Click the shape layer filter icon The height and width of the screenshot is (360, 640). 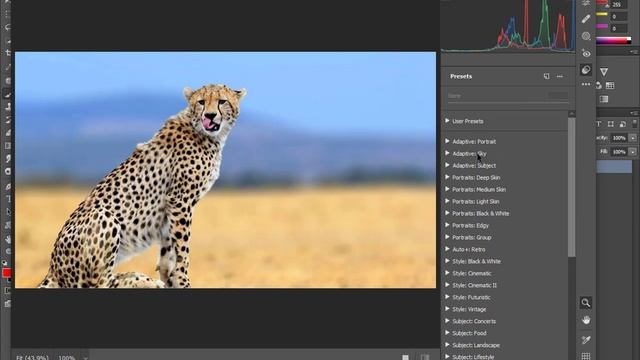pyautogui.click(x=611, y=124)
